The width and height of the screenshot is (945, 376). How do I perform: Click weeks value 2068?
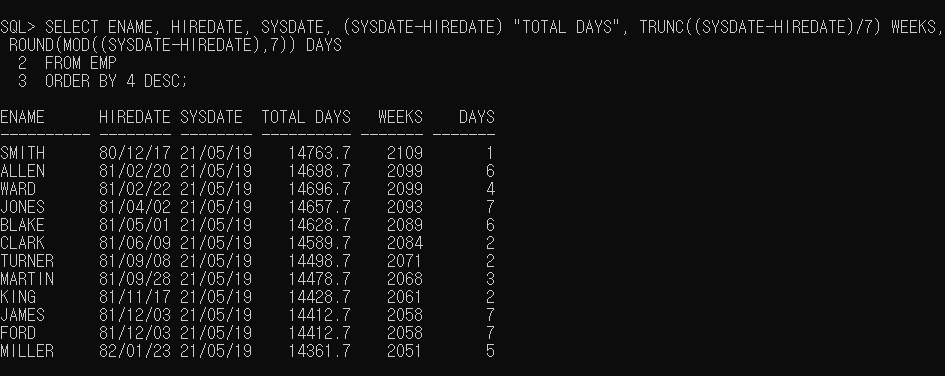coord(405,280)
